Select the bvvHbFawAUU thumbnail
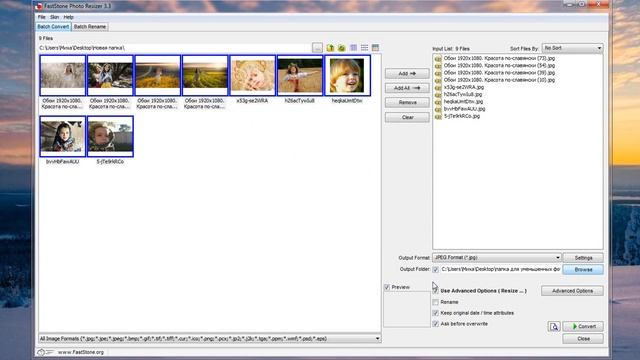This screenshot has height=360, width=640. 62,136
